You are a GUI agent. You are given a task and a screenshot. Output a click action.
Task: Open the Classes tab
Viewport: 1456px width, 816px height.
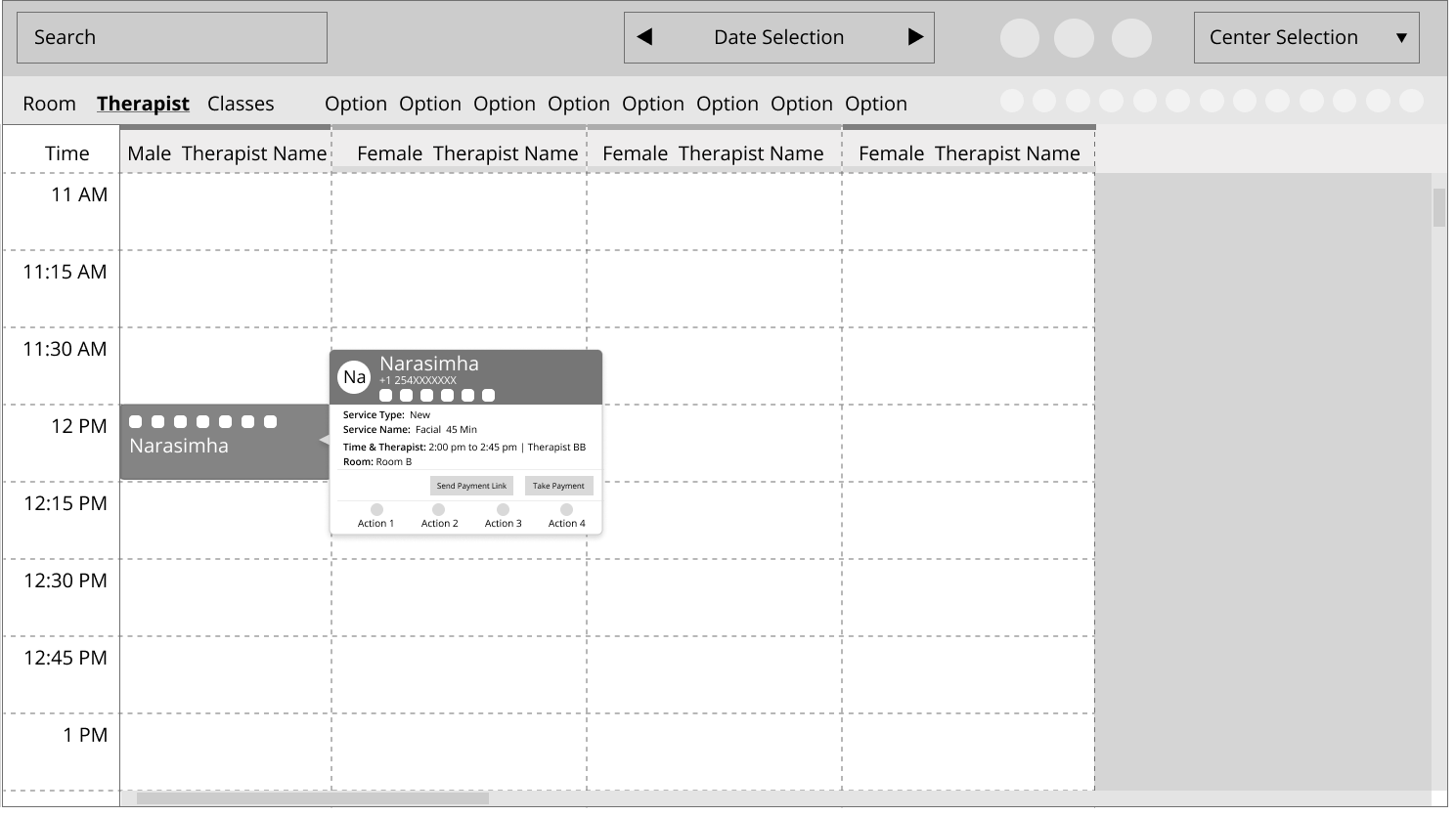click(x=241, y=103)
